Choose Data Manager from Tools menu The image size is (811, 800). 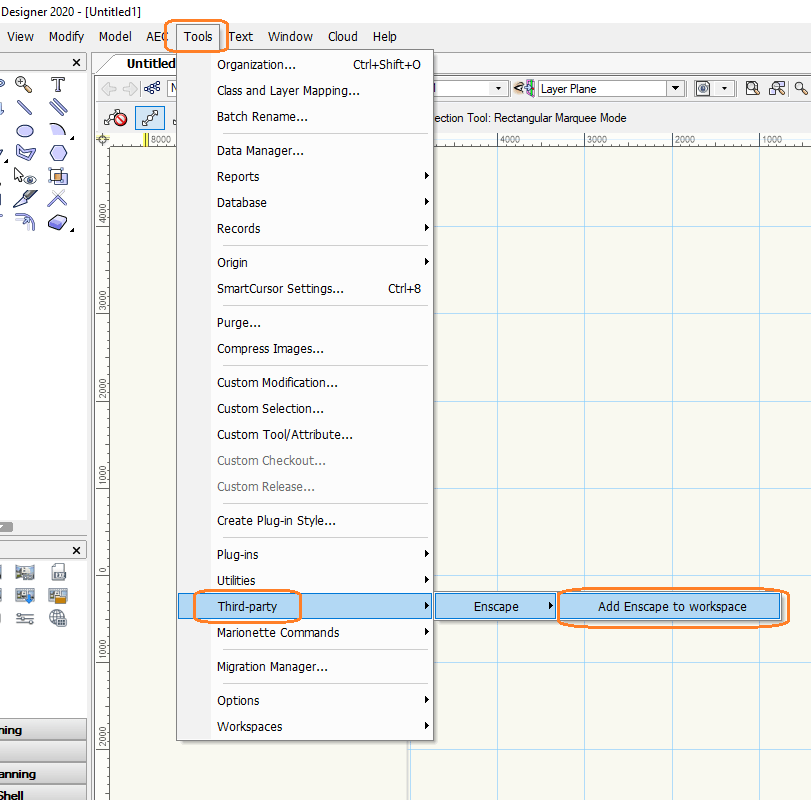[260, 151]
